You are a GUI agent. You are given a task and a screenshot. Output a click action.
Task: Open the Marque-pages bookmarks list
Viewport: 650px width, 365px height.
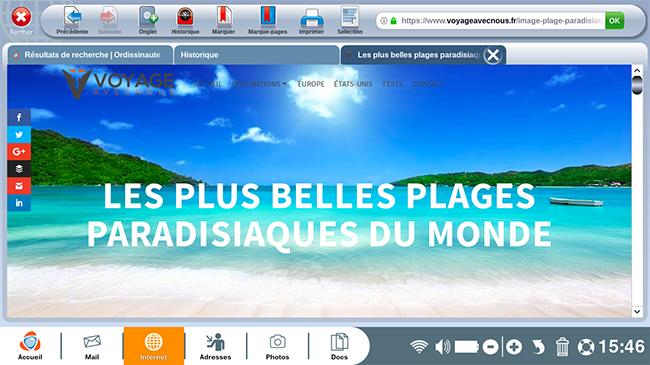pyautogui.click(x=267, y=20)
